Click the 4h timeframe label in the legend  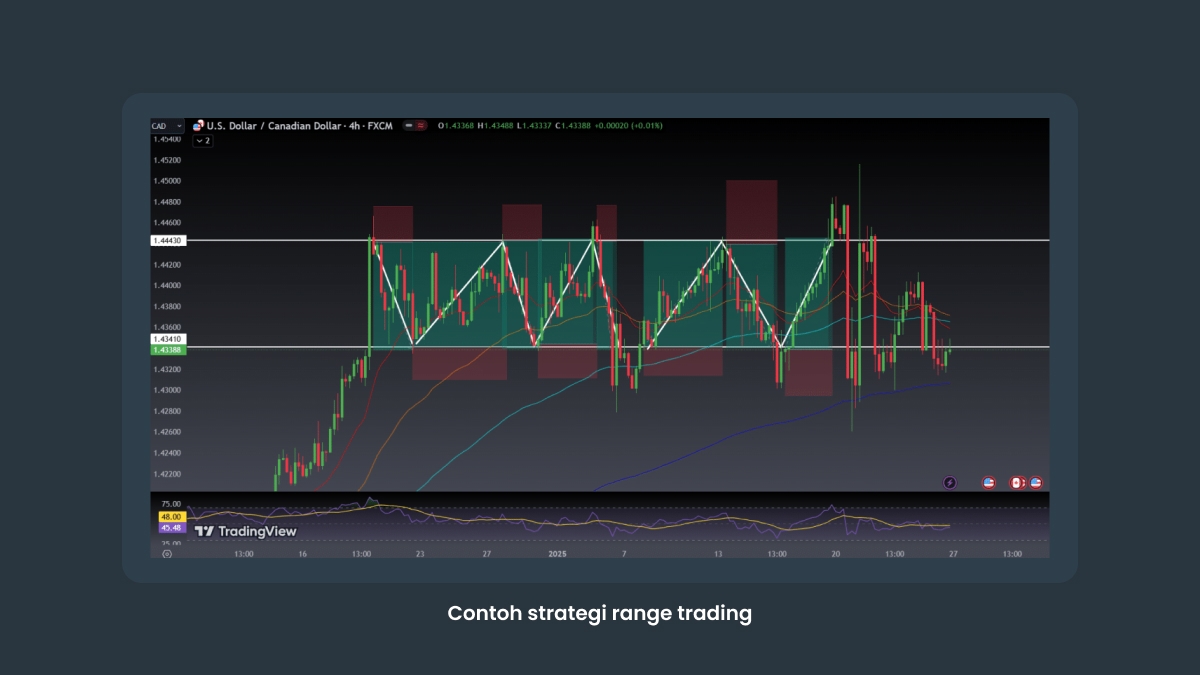pyautogui.click(x=353, y=124)
